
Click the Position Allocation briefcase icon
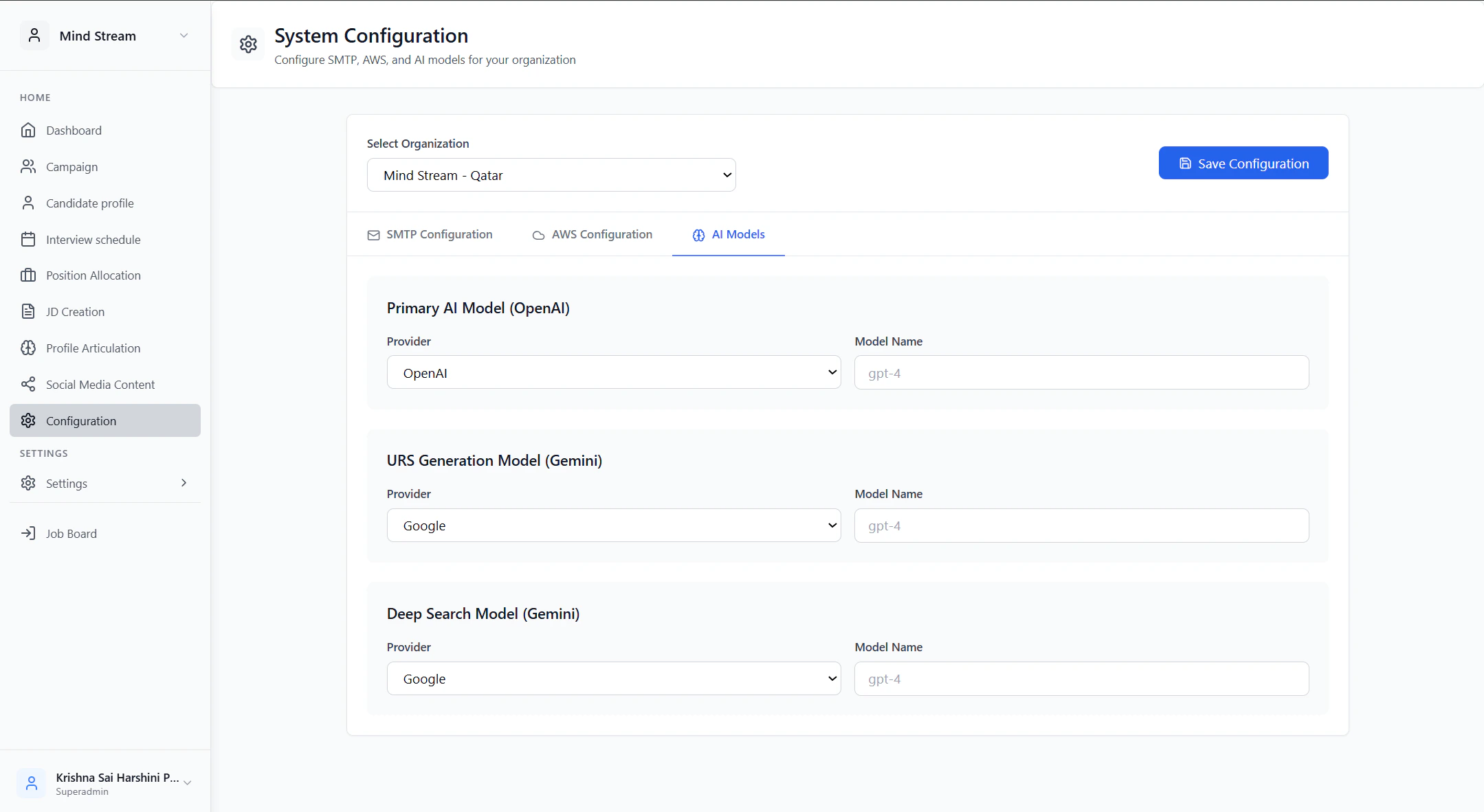[x=28, y=275]
